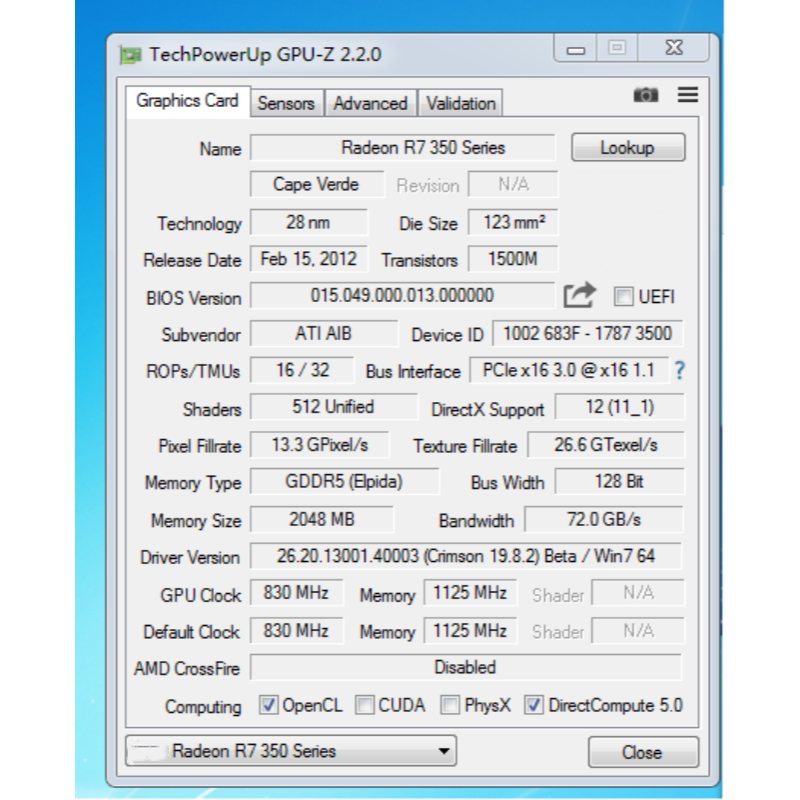Click the DirectX Support value 12 (11_1)

pyautogui.click(x=619, y=407)
